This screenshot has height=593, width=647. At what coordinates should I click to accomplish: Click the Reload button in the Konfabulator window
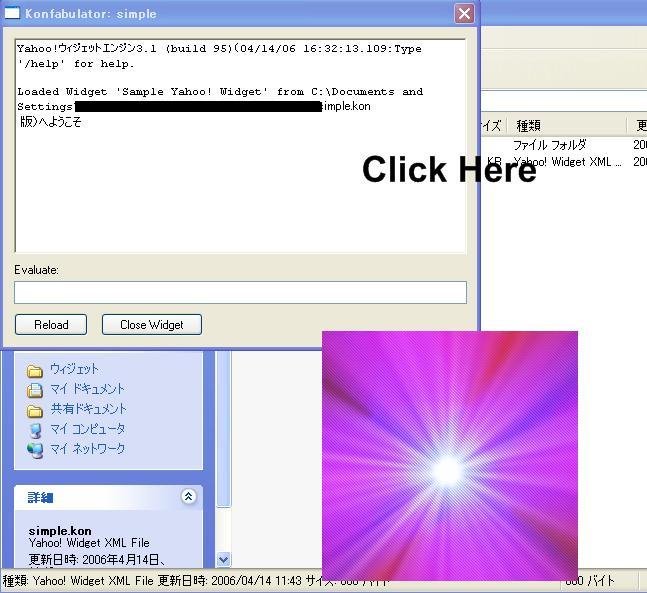[51, 324]
